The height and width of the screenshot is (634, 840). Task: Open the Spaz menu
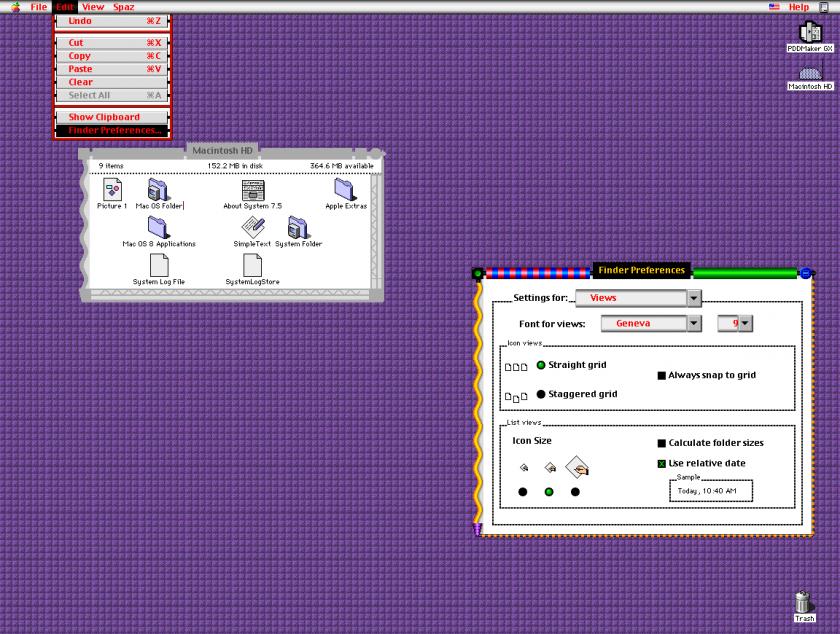[124, 7]
